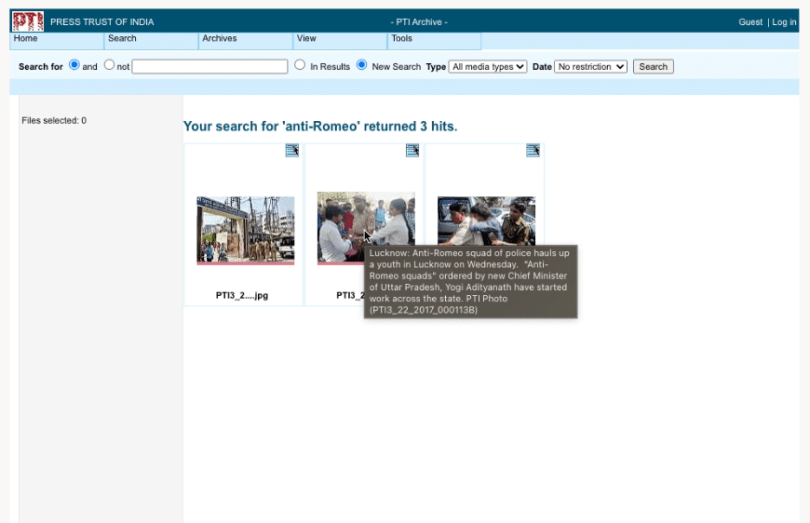This screenshot has width=810, height=523.
Task: Choose the 'In Results' search option
Action: (300, 66)
